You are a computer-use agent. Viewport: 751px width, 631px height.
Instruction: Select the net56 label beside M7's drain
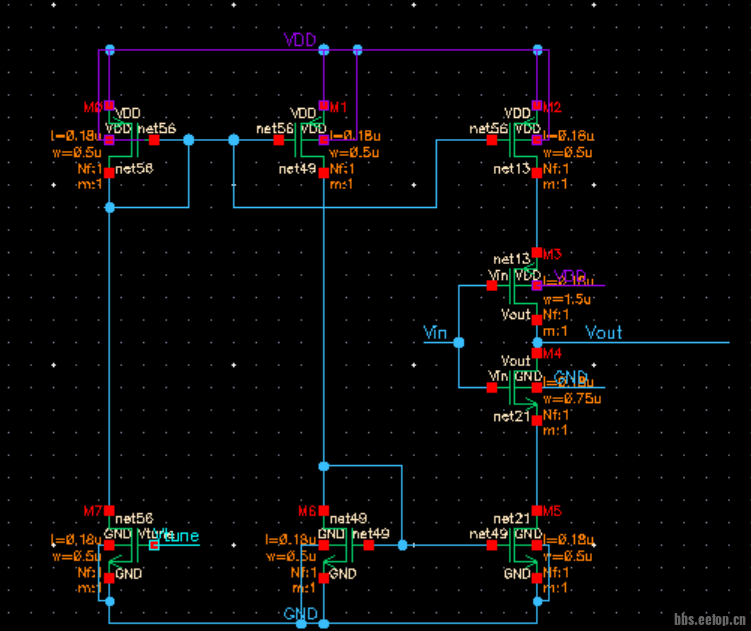[x=134, y=518]
